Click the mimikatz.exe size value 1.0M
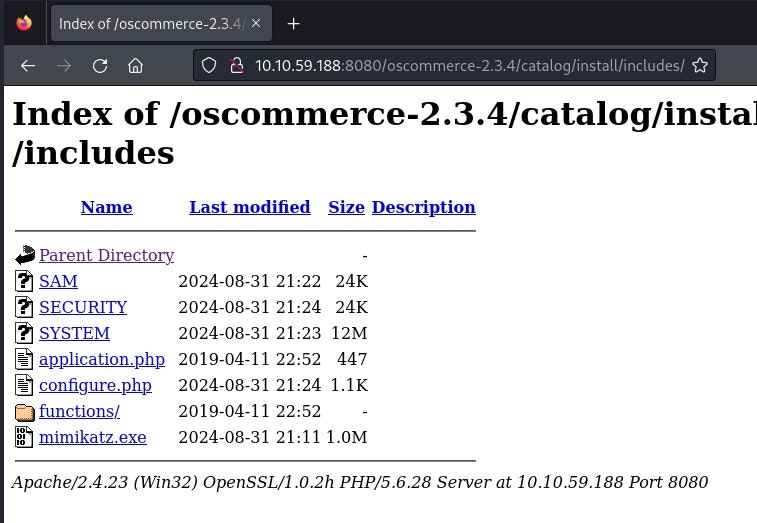This screenshot has height=523, width=757. pos(347,438)
